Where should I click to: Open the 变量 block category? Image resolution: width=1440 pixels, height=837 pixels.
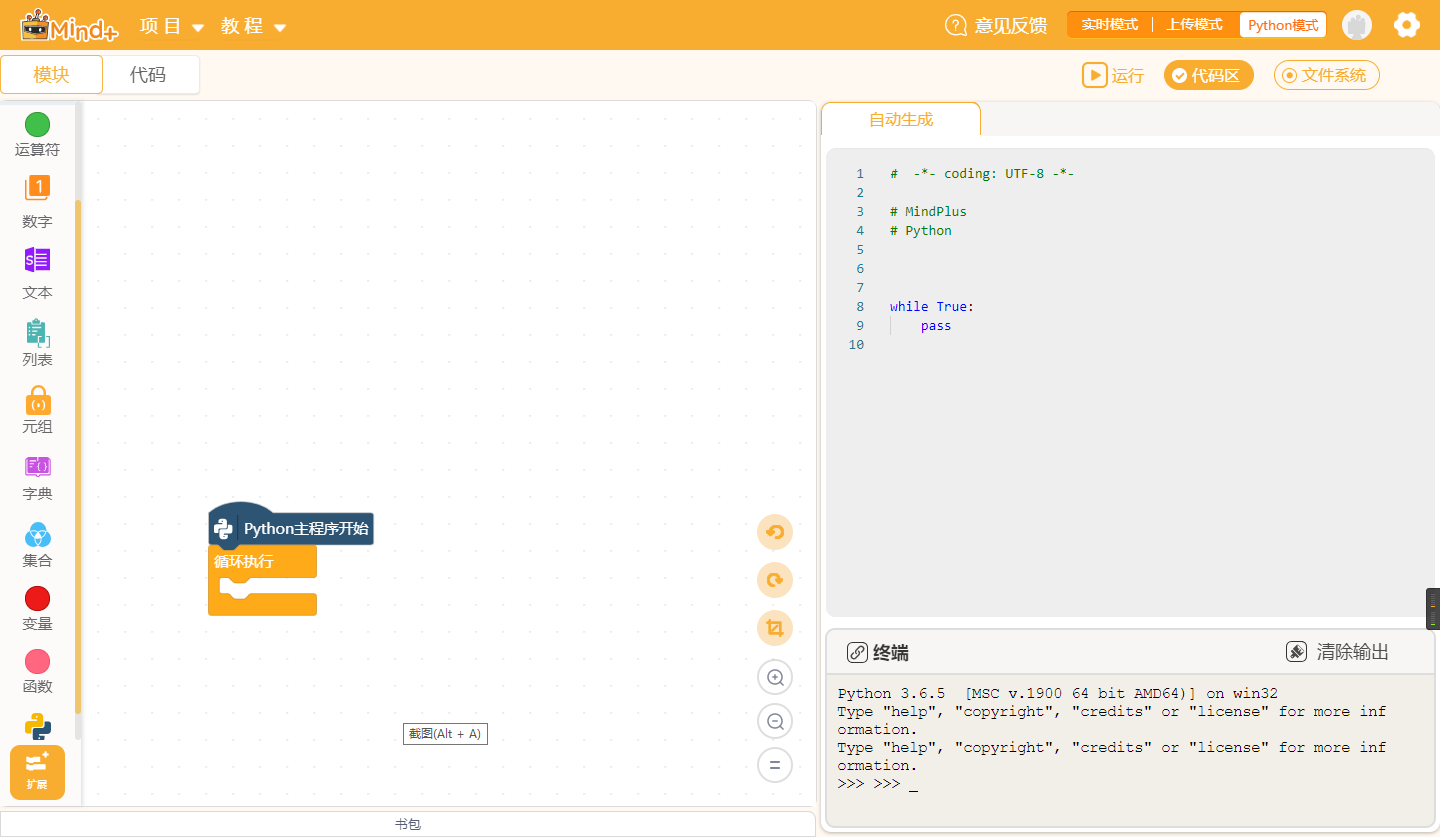(x=37, y=609)
